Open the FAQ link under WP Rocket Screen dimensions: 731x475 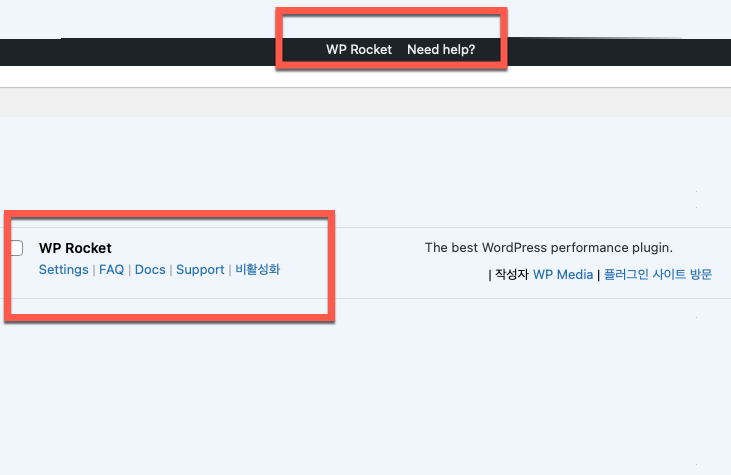coord(111,269)
